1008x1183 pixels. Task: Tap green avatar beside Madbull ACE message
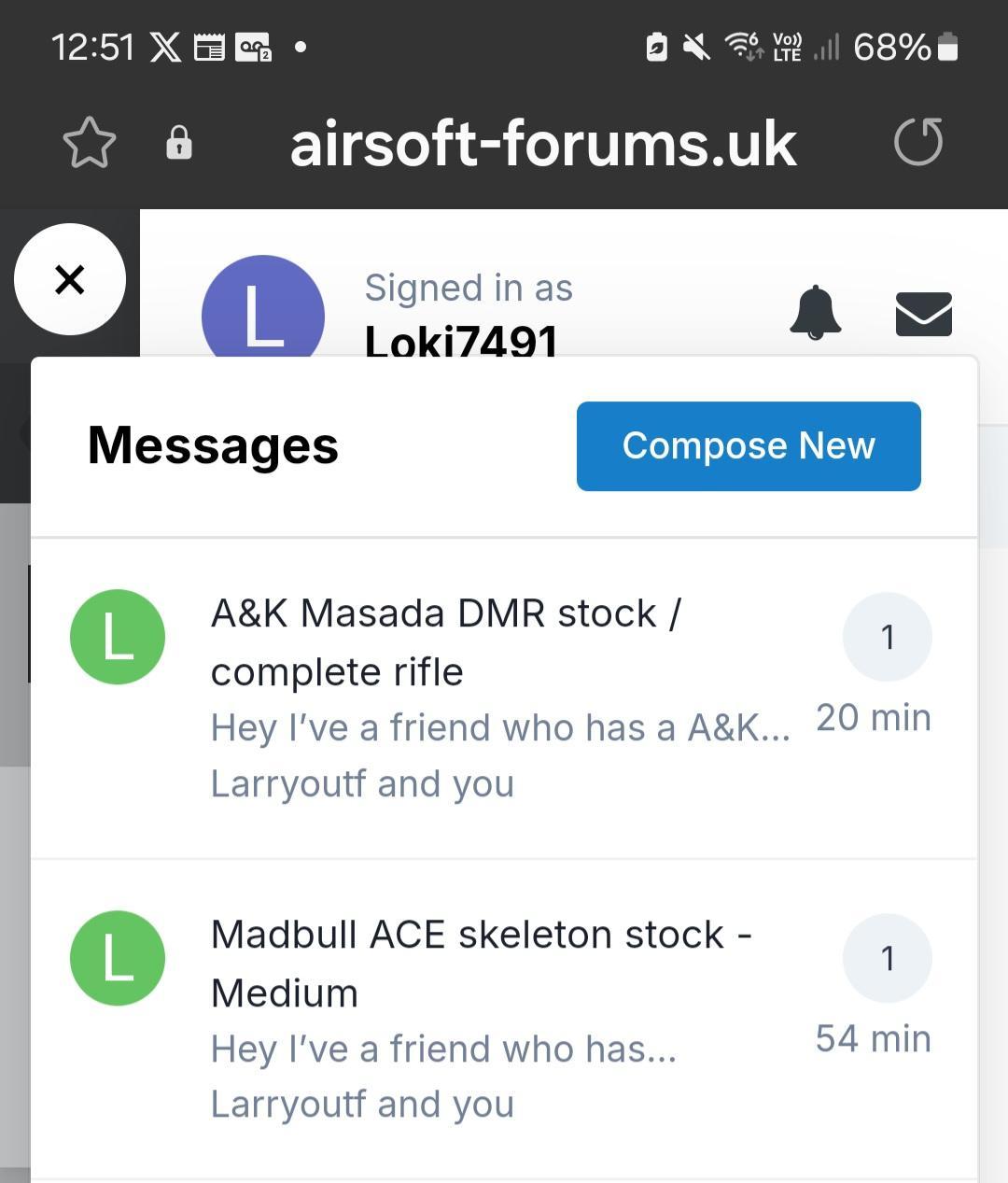pos(118,958)
